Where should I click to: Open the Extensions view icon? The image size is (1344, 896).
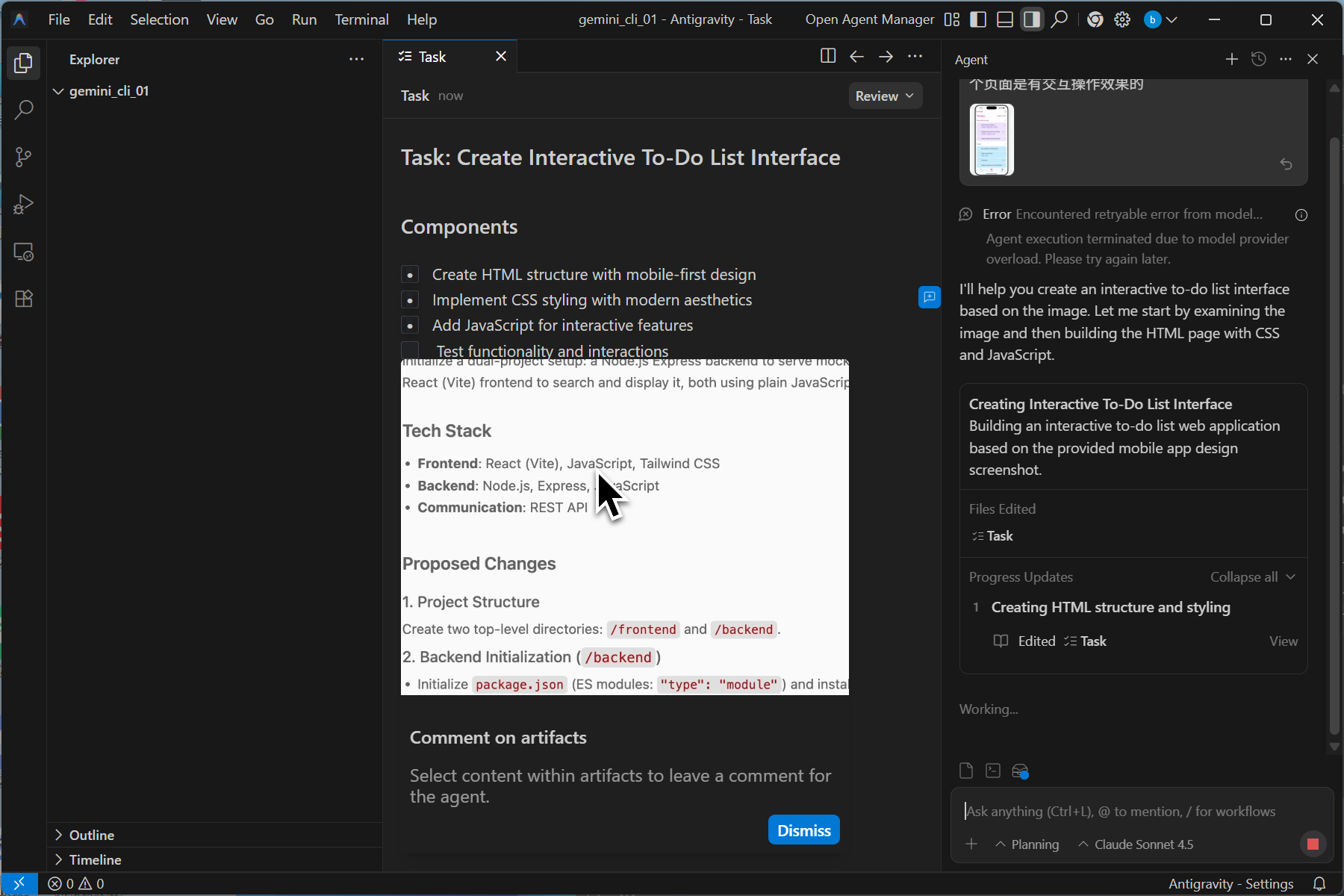(24, 299)
